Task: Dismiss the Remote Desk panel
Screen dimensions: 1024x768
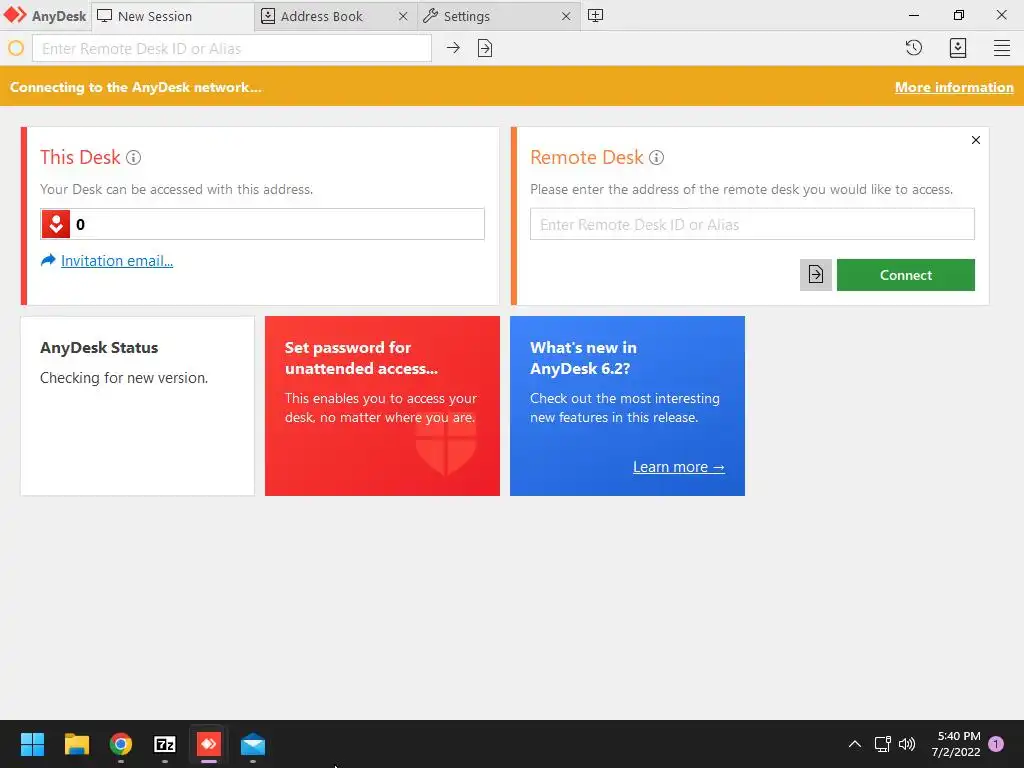Action: [x=976, y=140]
